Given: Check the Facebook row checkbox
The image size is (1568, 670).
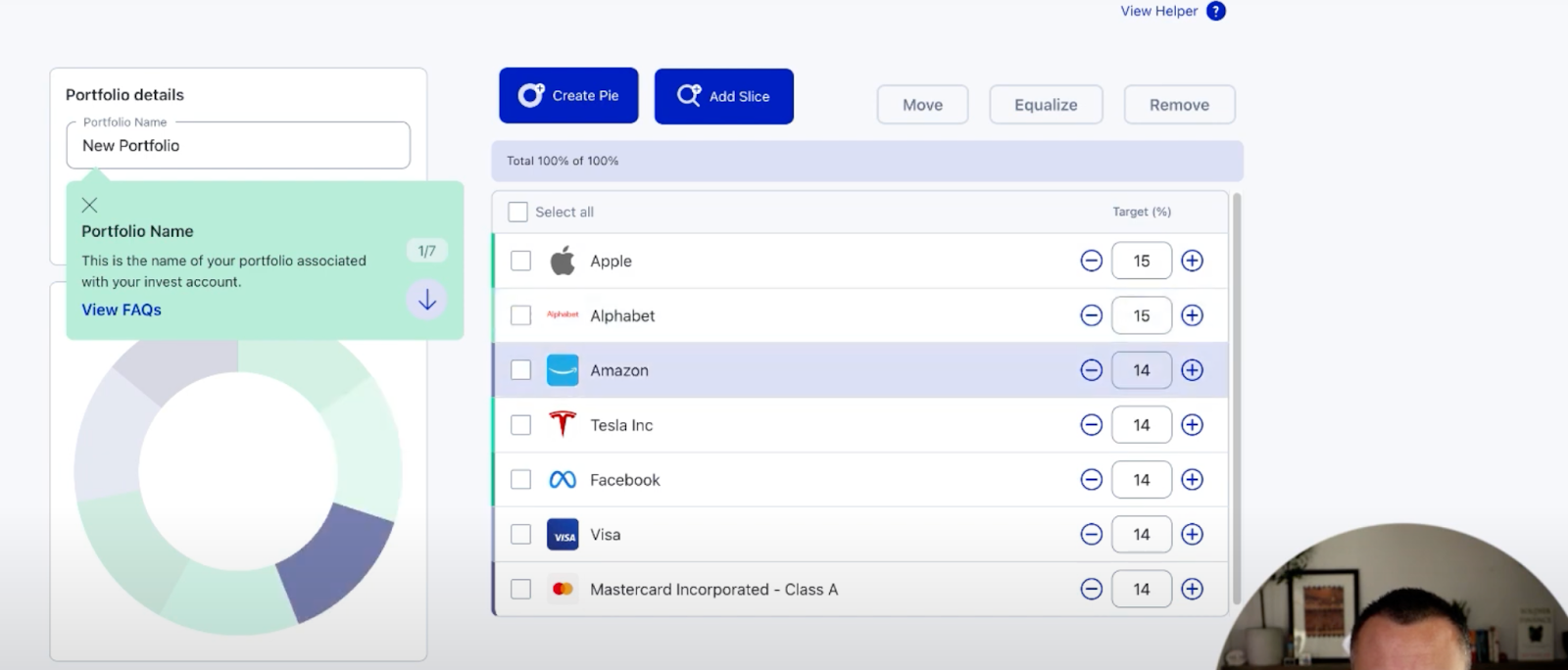Looking at the screenshot, I should point(521,480).
